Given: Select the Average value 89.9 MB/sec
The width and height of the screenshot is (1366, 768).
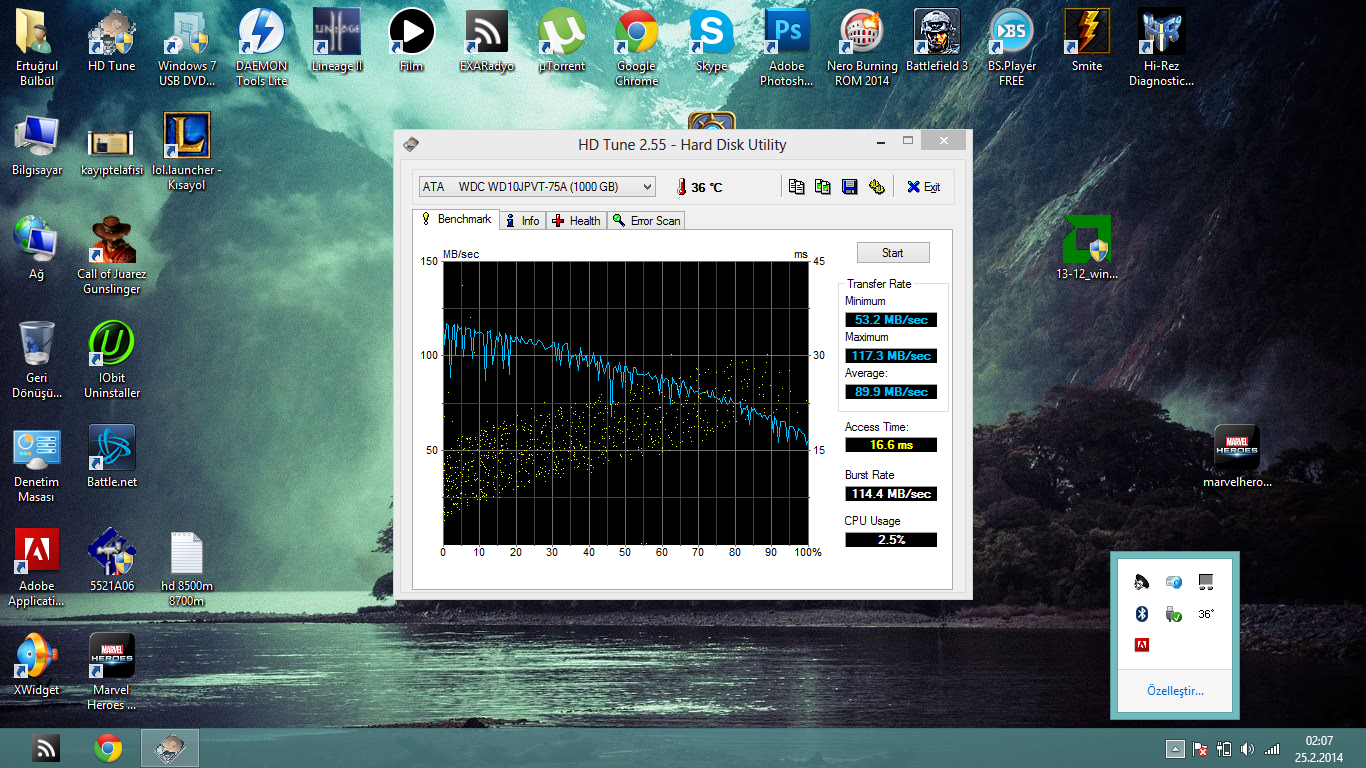Looking at the screenshot, I should pyautogui.click(x=891, y=392).
